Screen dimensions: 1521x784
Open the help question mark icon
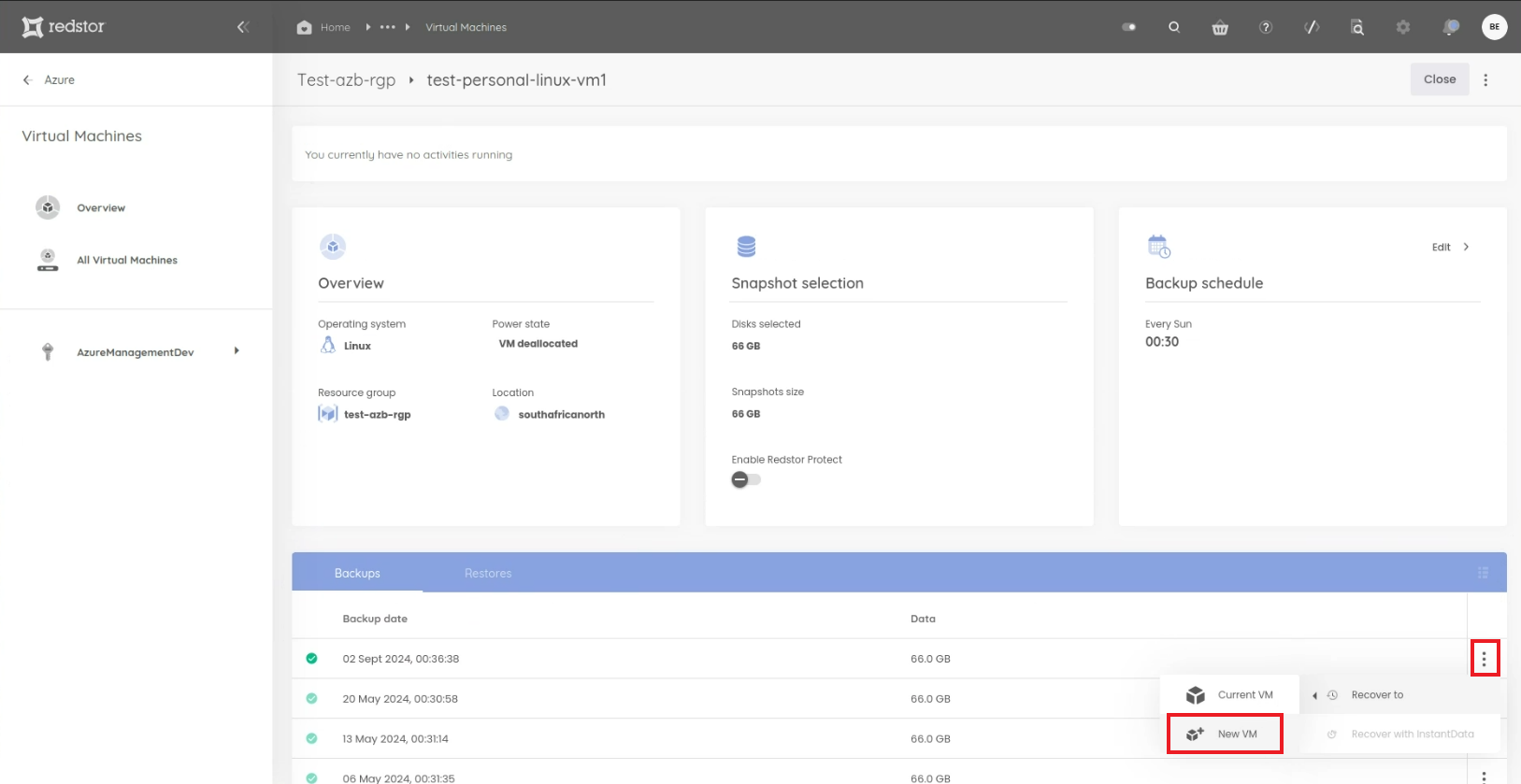(1266, 27)
